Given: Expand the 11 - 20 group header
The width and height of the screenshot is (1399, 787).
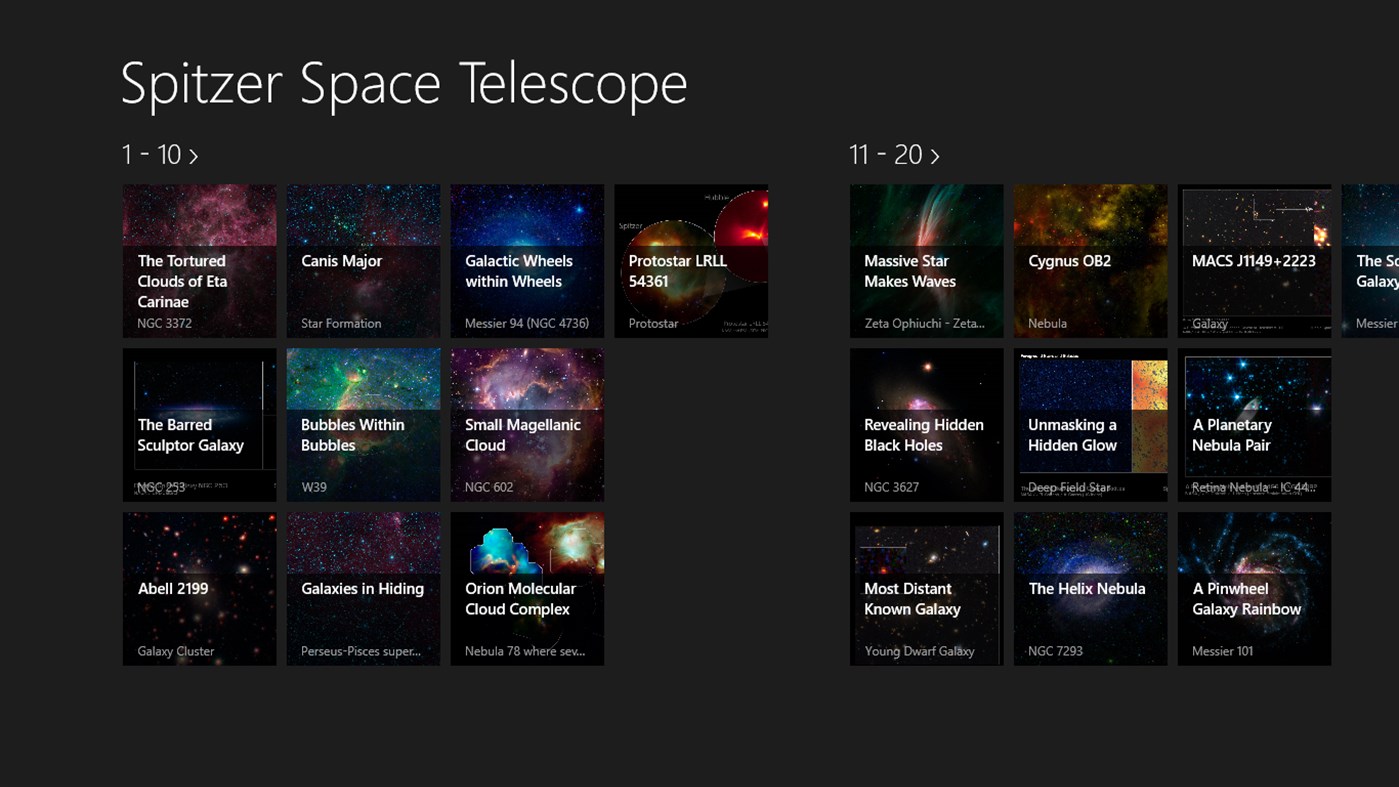Looking at the screenshot, I should (x=895, y=154).
